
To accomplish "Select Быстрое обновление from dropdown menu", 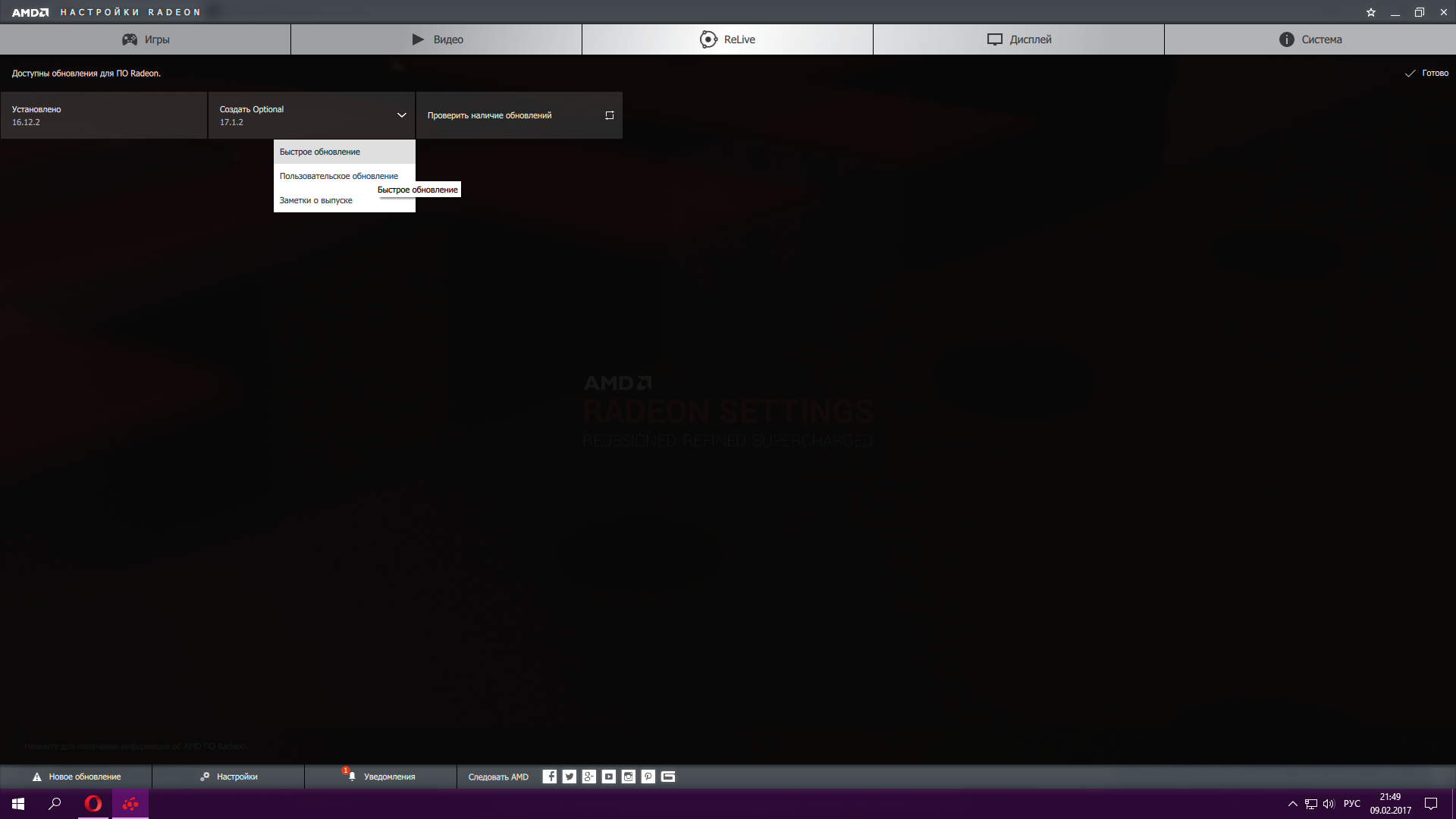I will click(x=320, y=152).
